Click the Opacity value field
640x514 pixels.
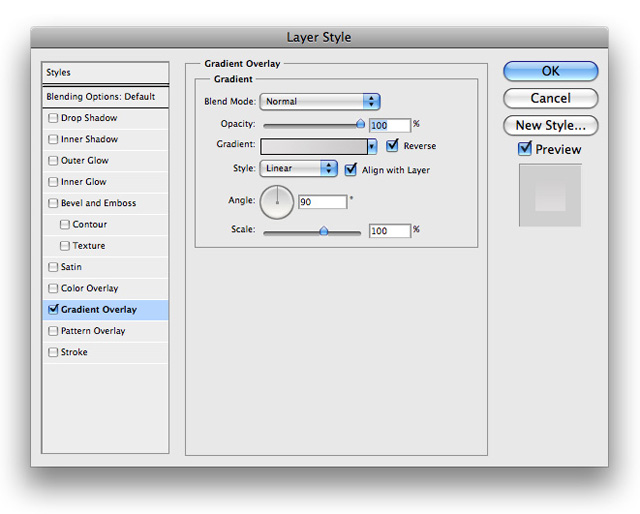pyautogui.click(x=390, y=125)
